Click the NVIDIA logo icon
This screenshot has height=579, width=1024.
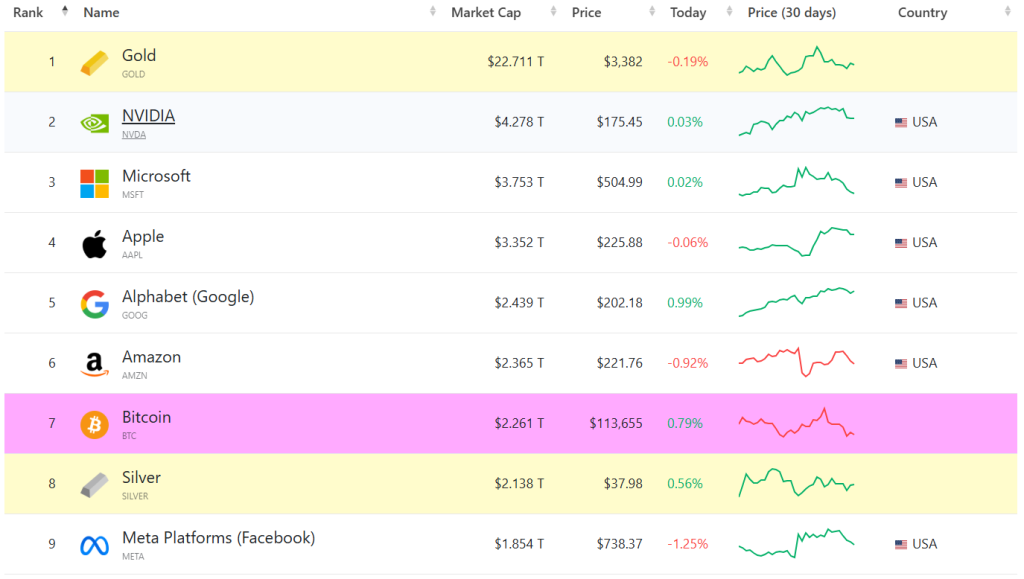click(x=94, y=123)
